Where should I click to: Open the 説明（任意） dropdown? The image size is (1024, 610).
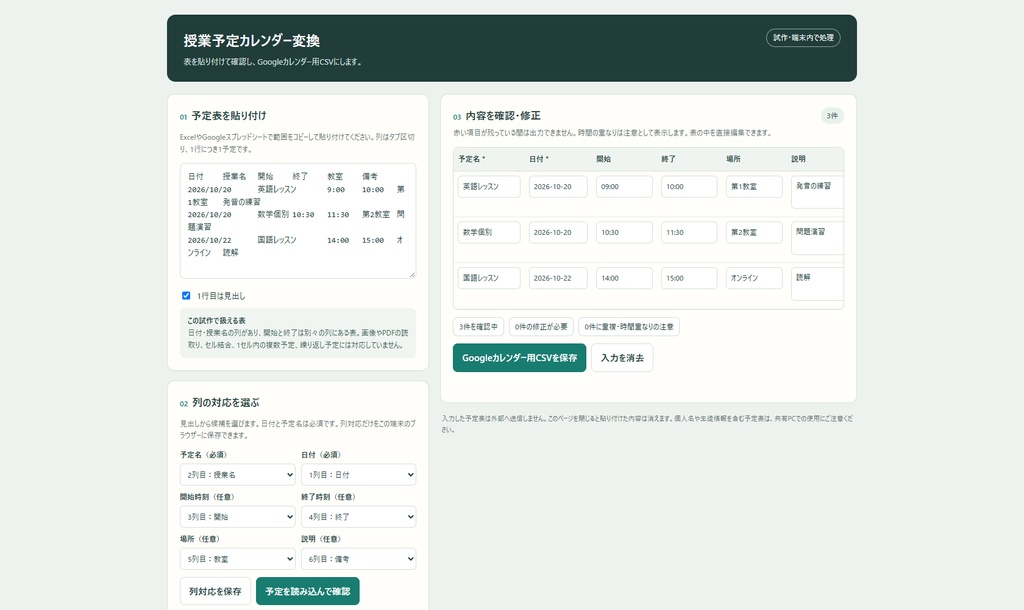[x=359, y=559]
